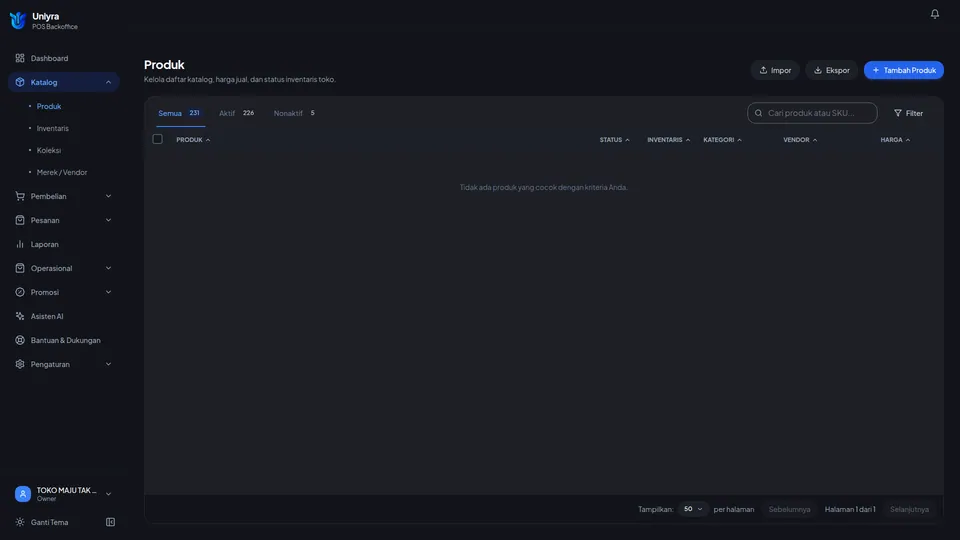Focus the Cari produk atau SKU field
Viewport: 960px width, 540px height.
pos(812,113)
